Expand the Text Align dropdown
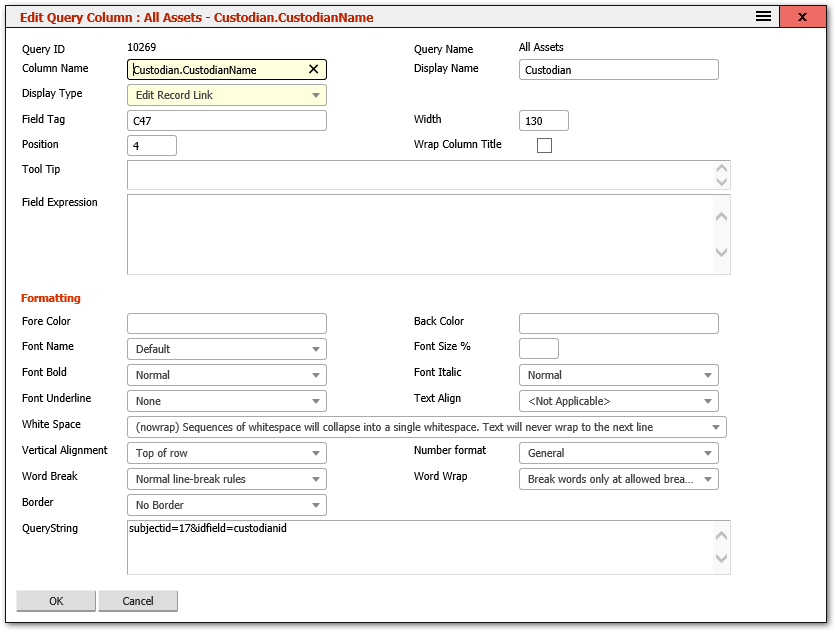The width and height of the screenshot is (836, 632). coord(709,400)
